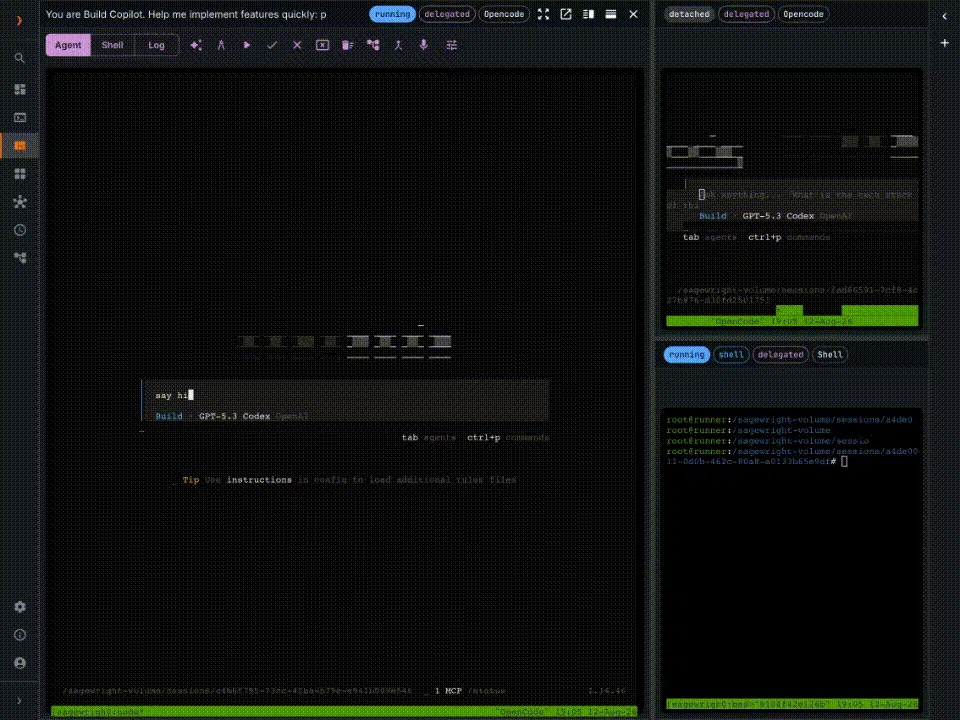
Task: Click the split view layout icon
Action: click(588, 14)
